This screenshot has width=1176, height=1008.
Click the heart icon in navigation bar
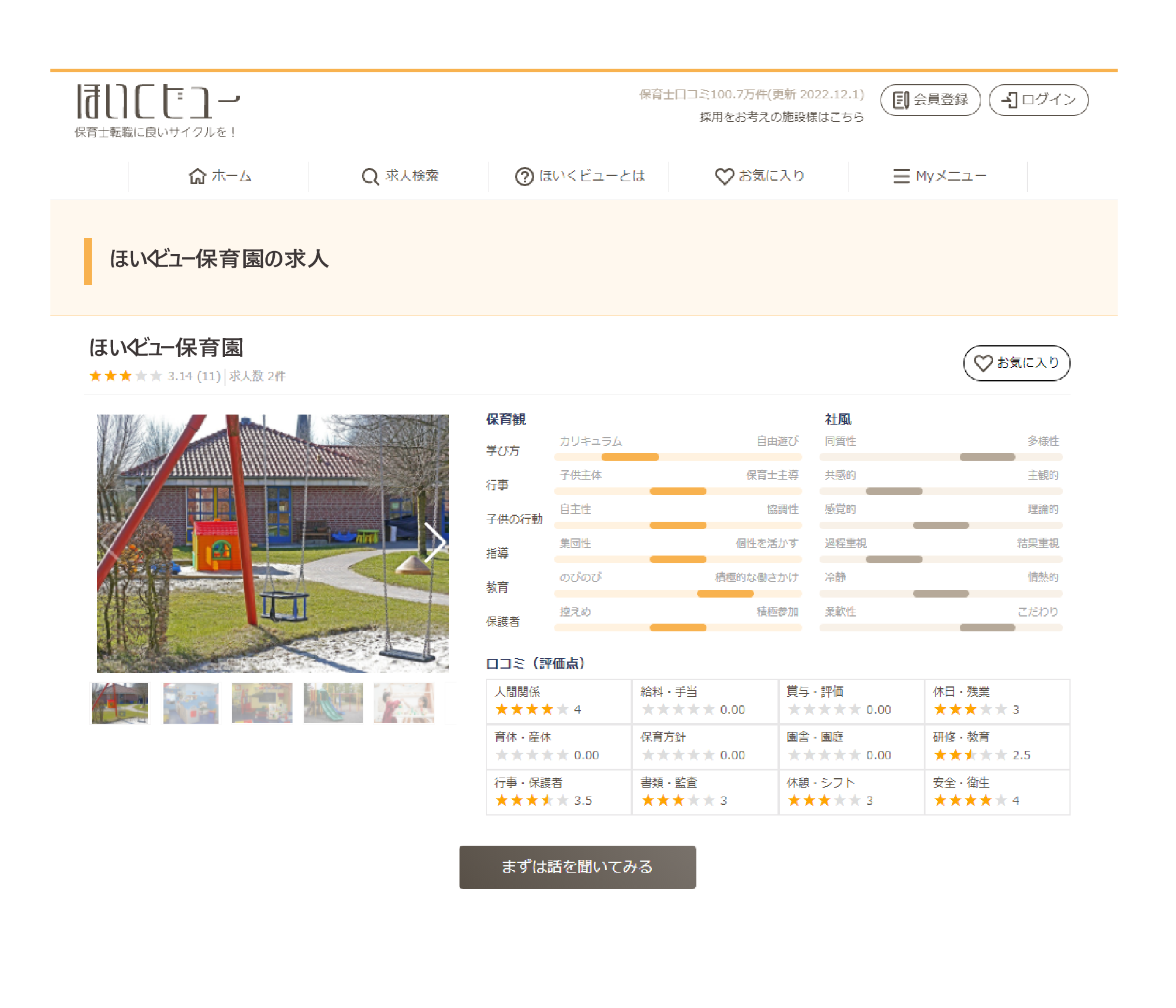pyautogui.click(x=724, y=176)
